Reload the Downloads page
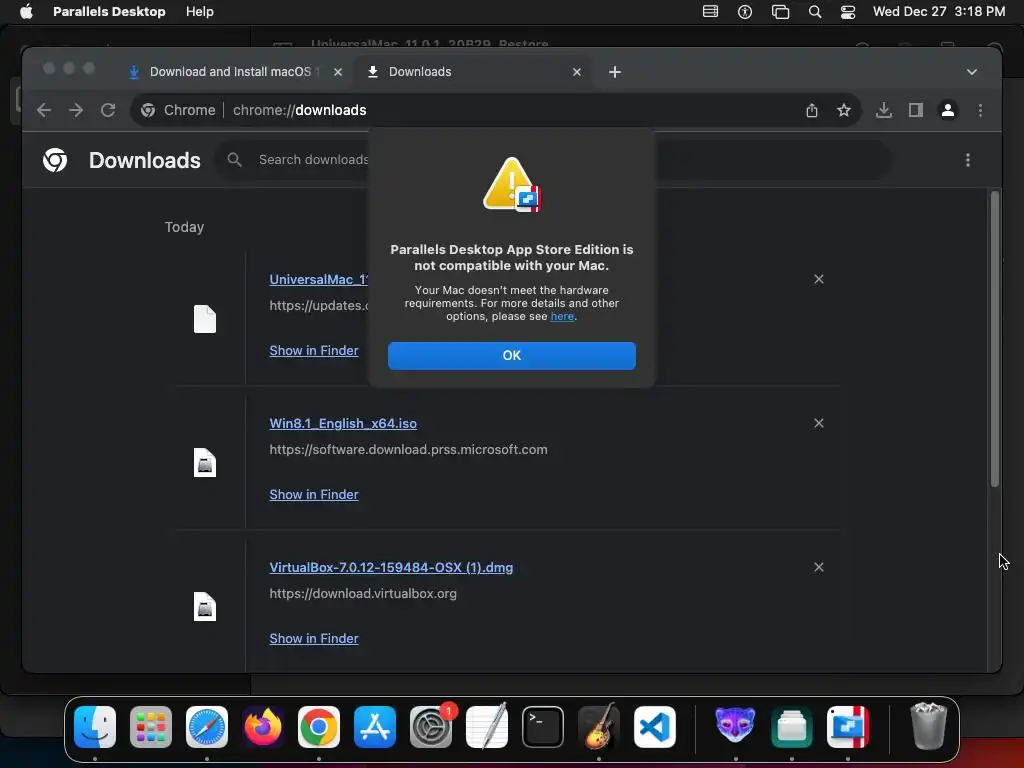 click(x=108, y=110)
